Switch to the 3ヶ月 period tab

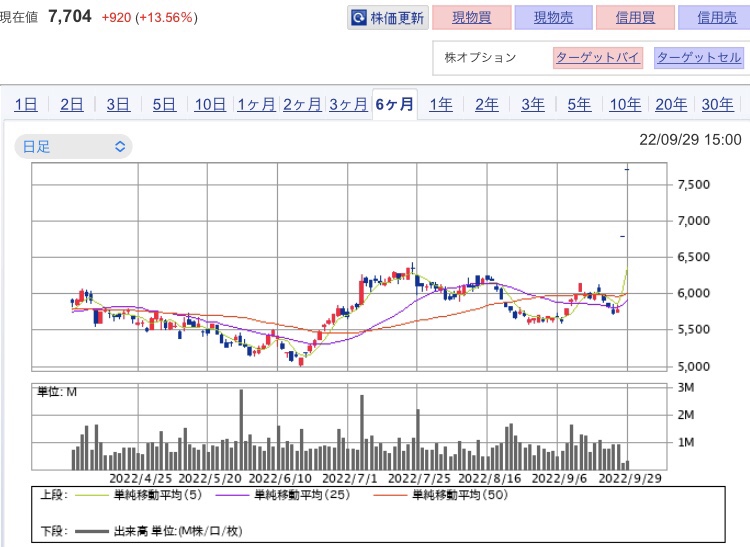pos(348,104)
